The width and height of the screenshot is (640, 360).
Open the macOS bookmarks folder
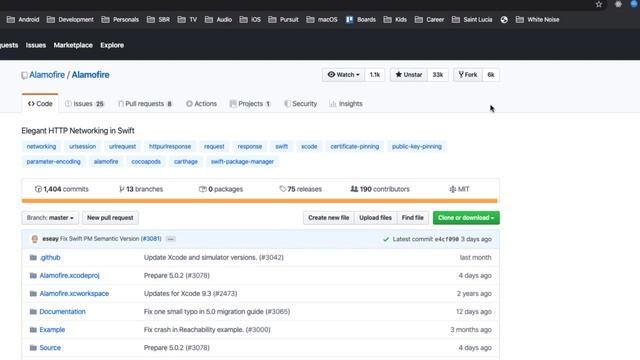tap(322, 20)
